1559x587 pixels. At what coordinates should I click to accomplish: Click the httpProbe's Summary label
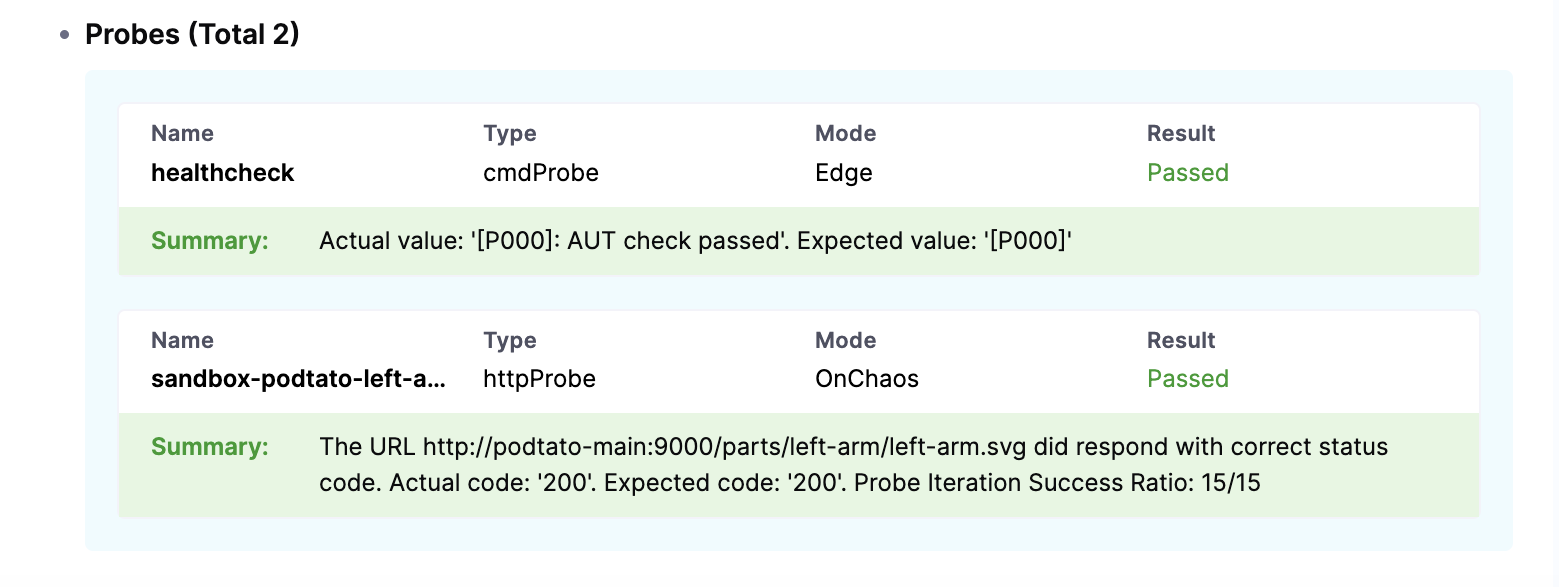point(210,447)
